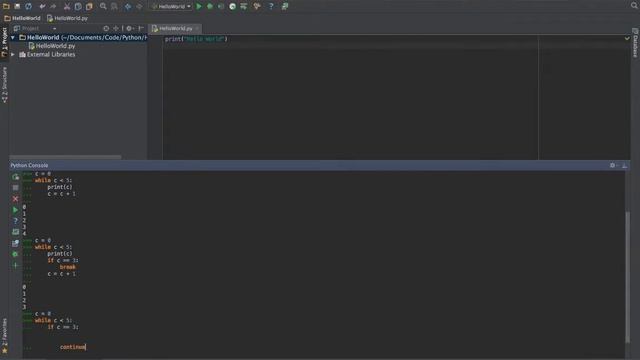640x360 pixels.
Task: Click the Scroll from Source target icon
Action: [x=106, y=28]
